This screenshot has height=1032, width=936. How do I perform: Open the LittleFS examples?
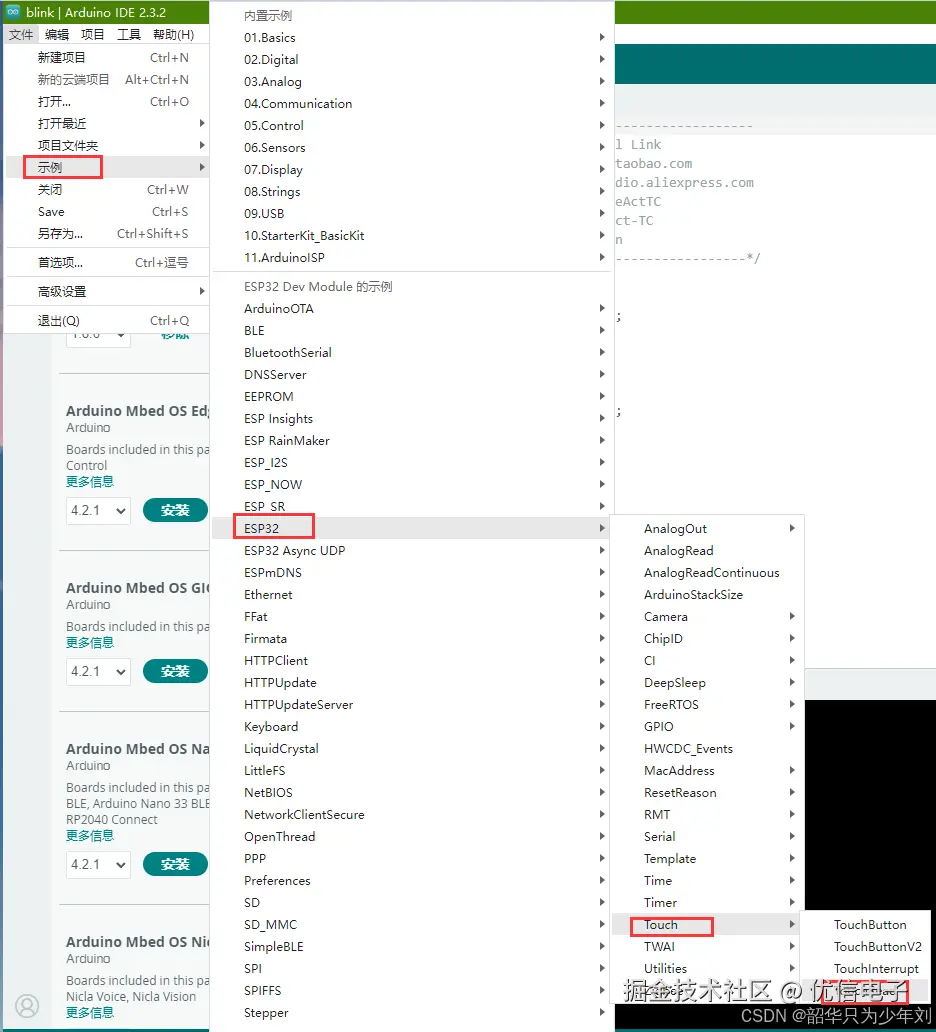(412, 771)
